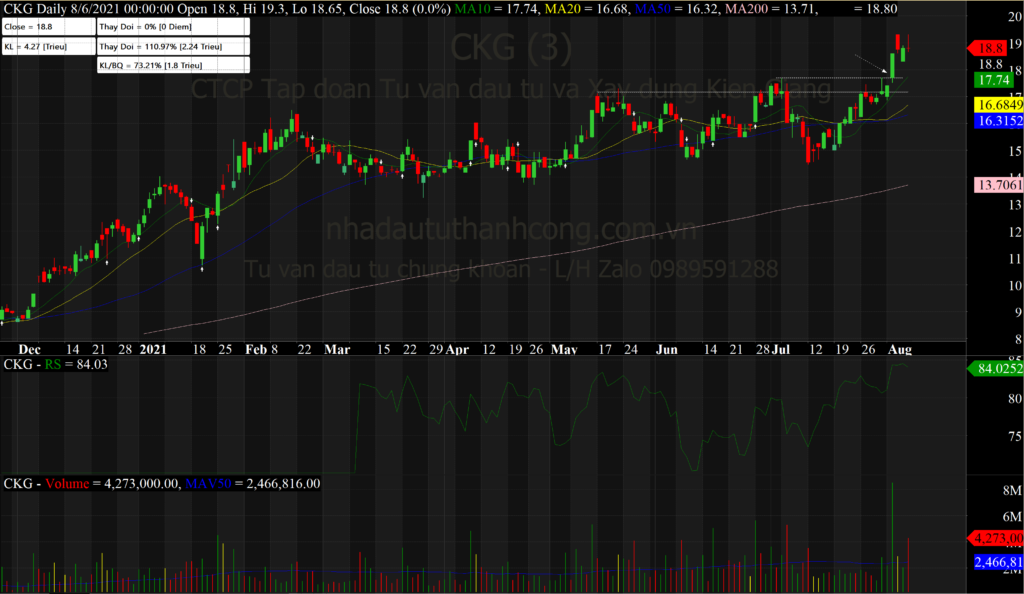
Task: Click the 'Mar' label on the date axis
Action: 337,349
